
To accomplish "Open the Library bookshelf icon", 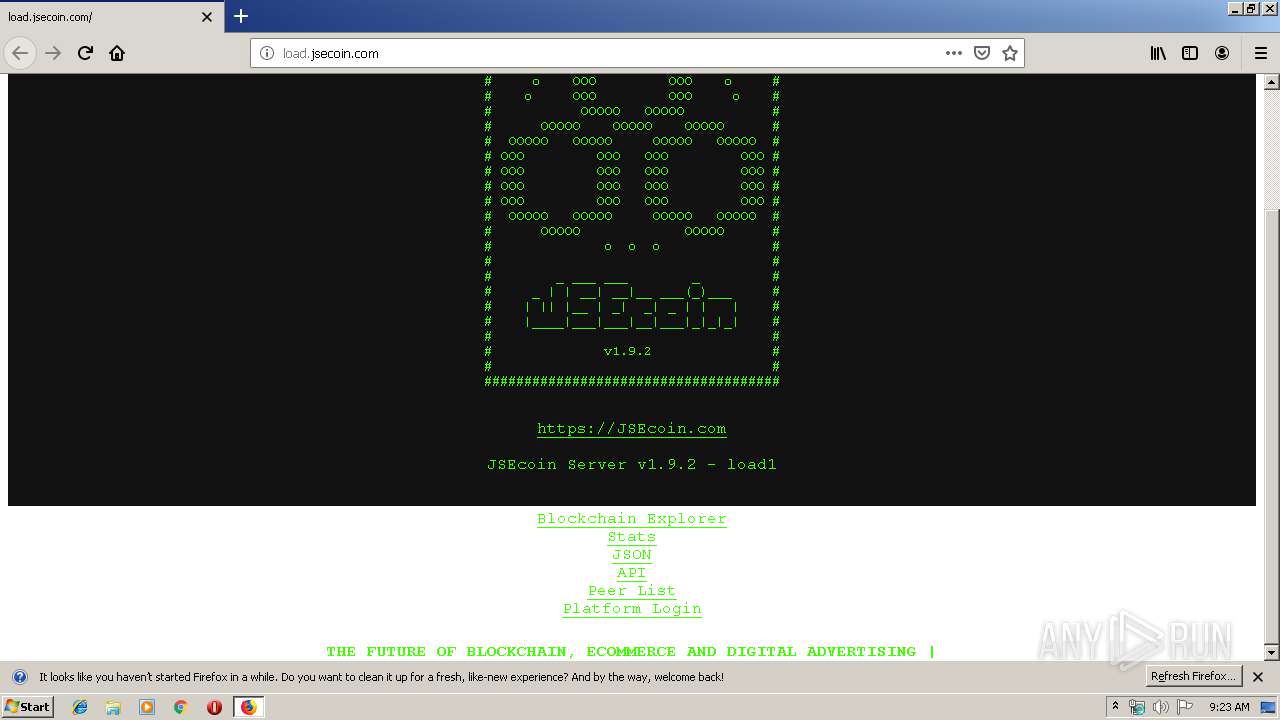I will 1158,53.
